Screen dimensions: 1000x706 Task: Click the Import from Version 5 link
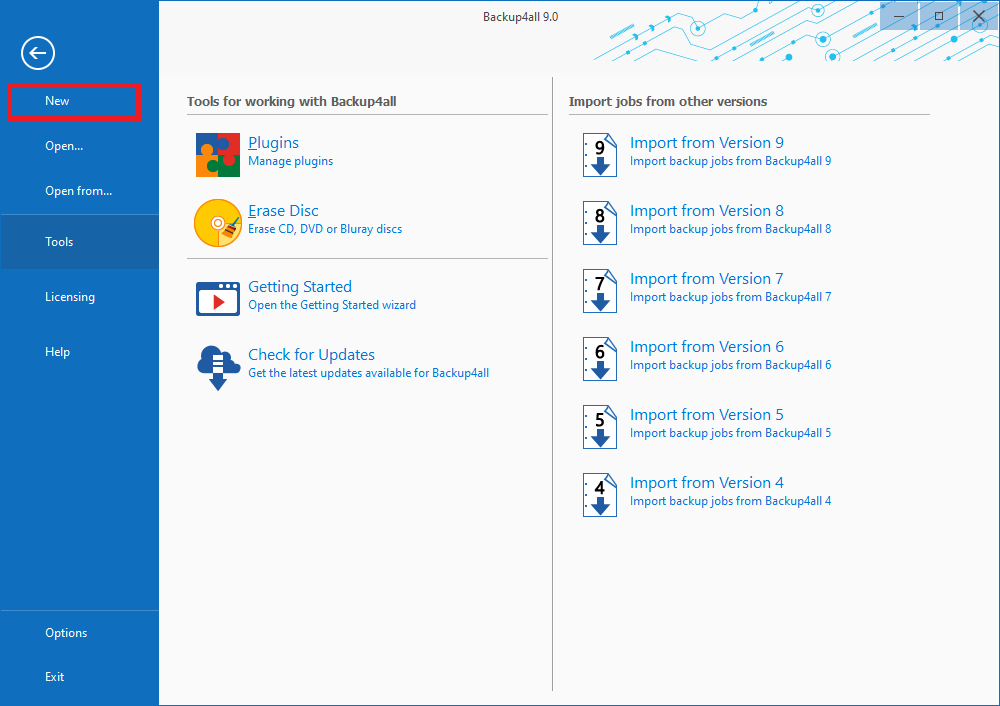pyautogui.click(x=707, y=415)
